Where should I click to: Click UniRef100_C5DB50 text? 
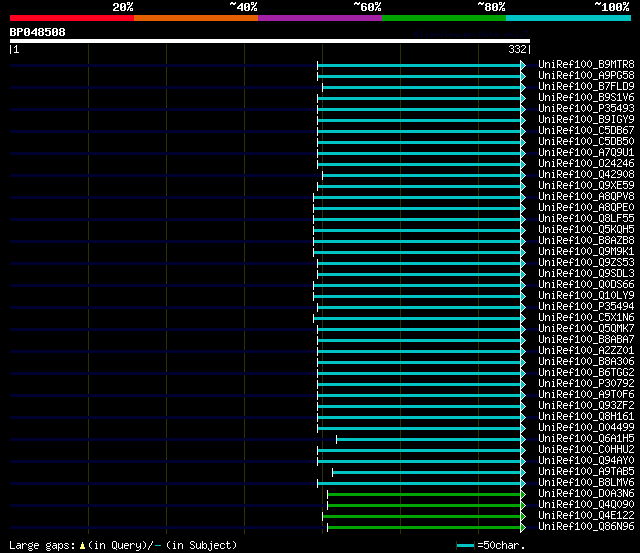click(x=586, y=142)
